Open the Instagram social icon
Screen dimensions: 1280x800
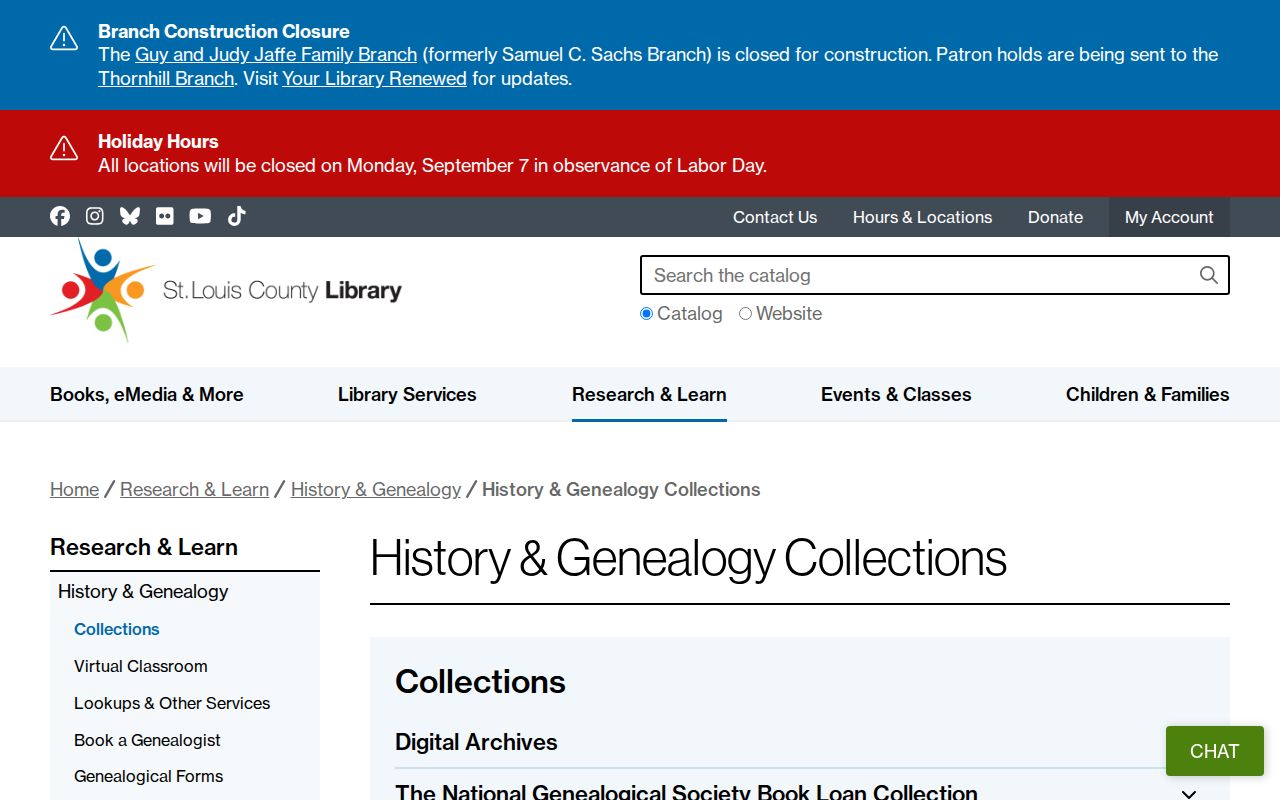tap(95, 216)
